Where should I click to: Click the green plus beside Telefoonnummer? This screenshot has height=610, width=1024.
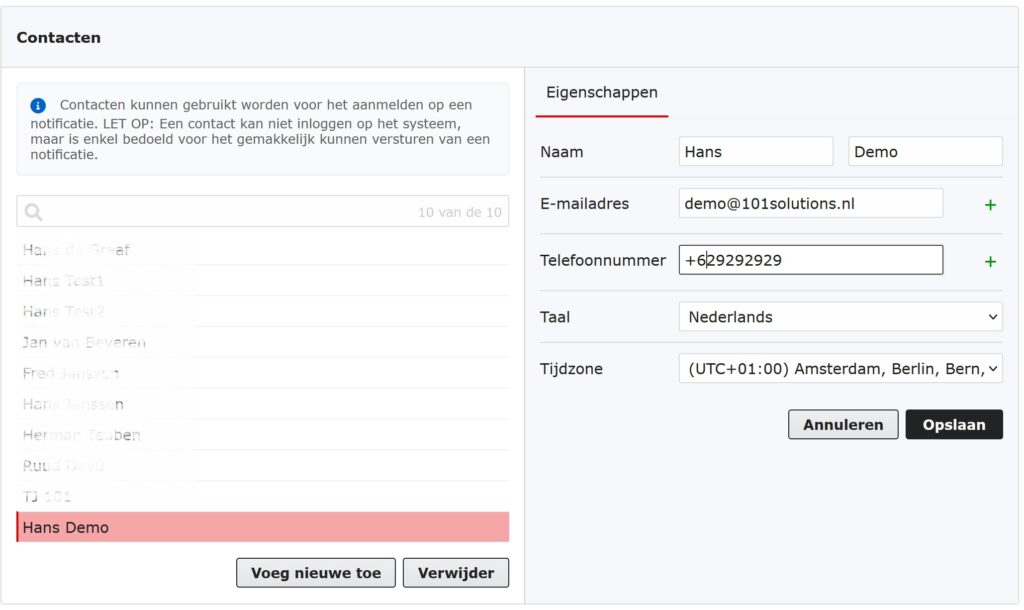tap(990, 262)
